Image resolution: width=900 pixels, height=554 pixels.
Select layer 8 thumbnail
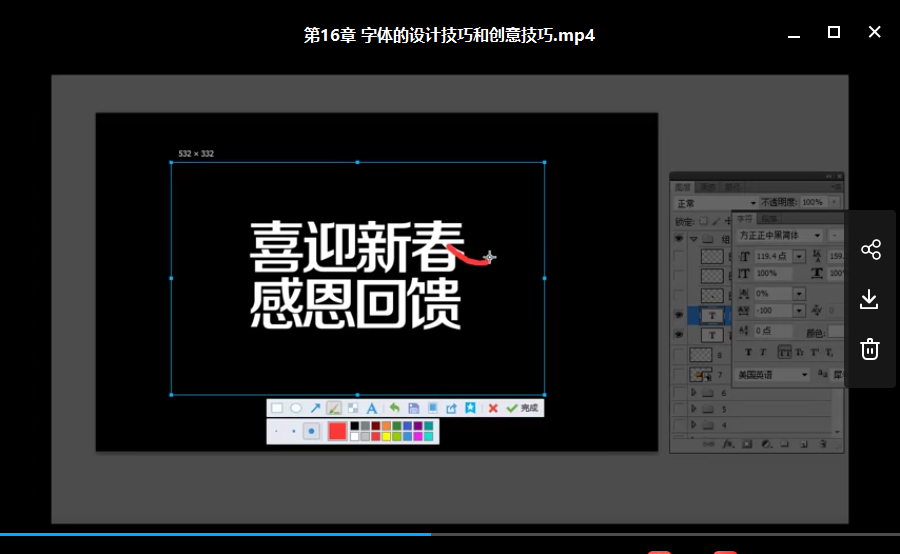tap(701, 355)
